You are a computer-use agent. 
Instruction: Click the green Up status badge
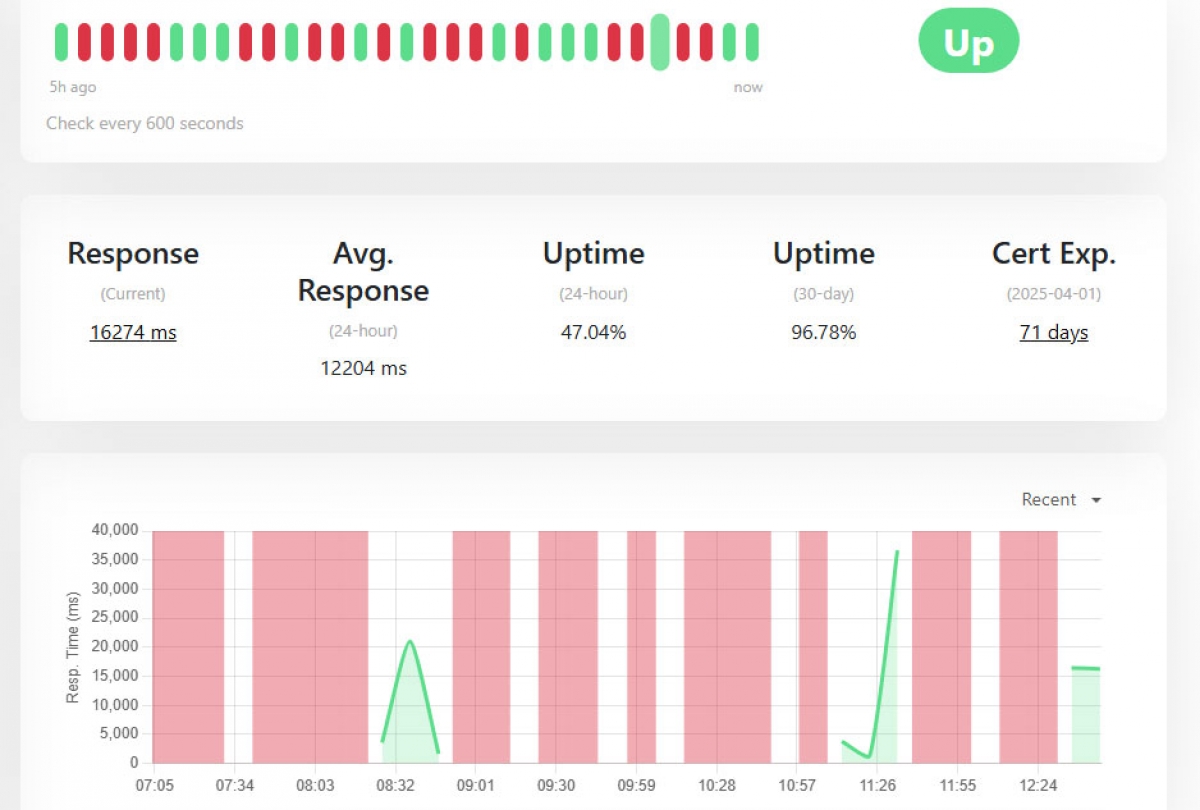click(968, 43)
